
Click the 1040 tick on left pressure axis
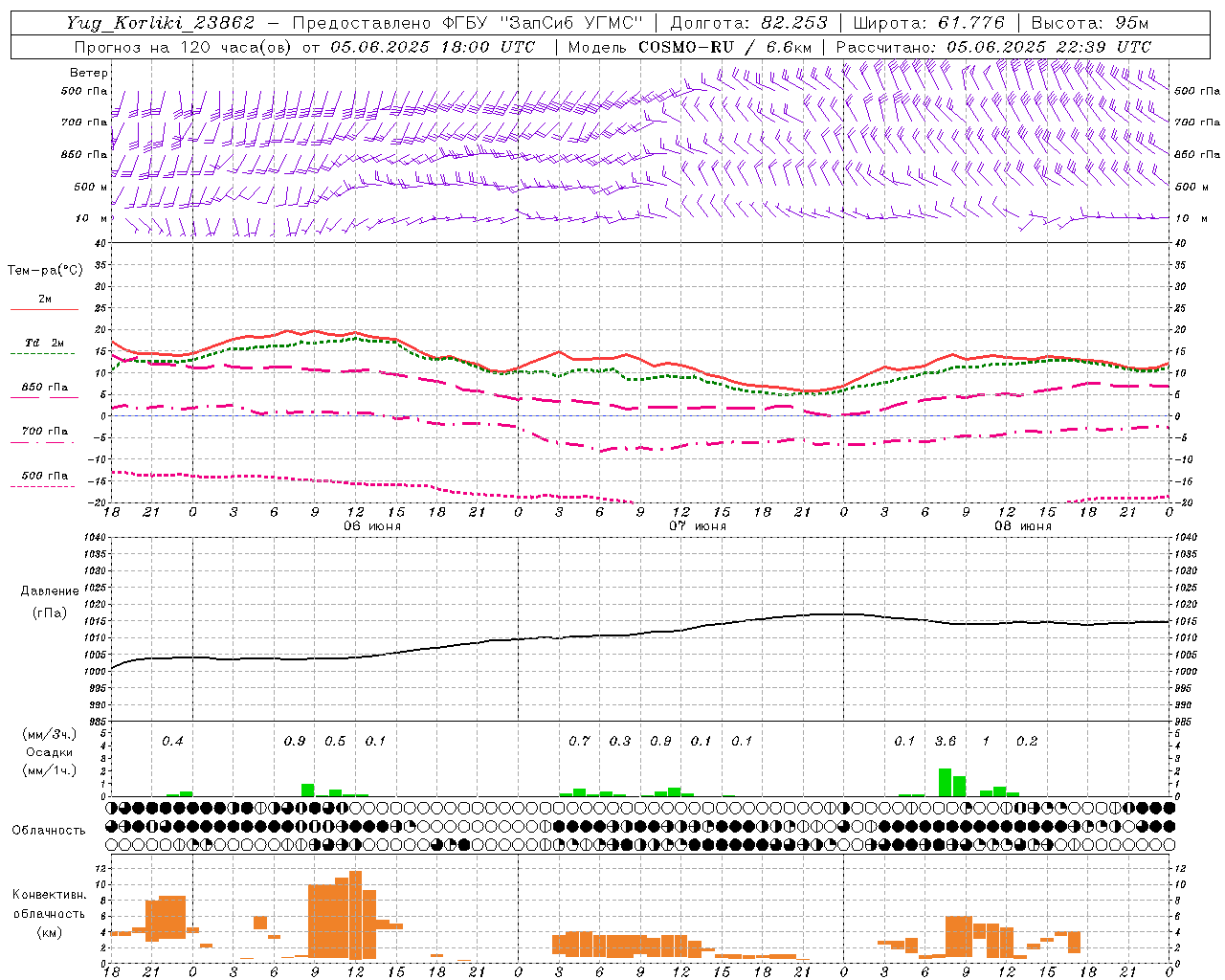pos(93,538)
